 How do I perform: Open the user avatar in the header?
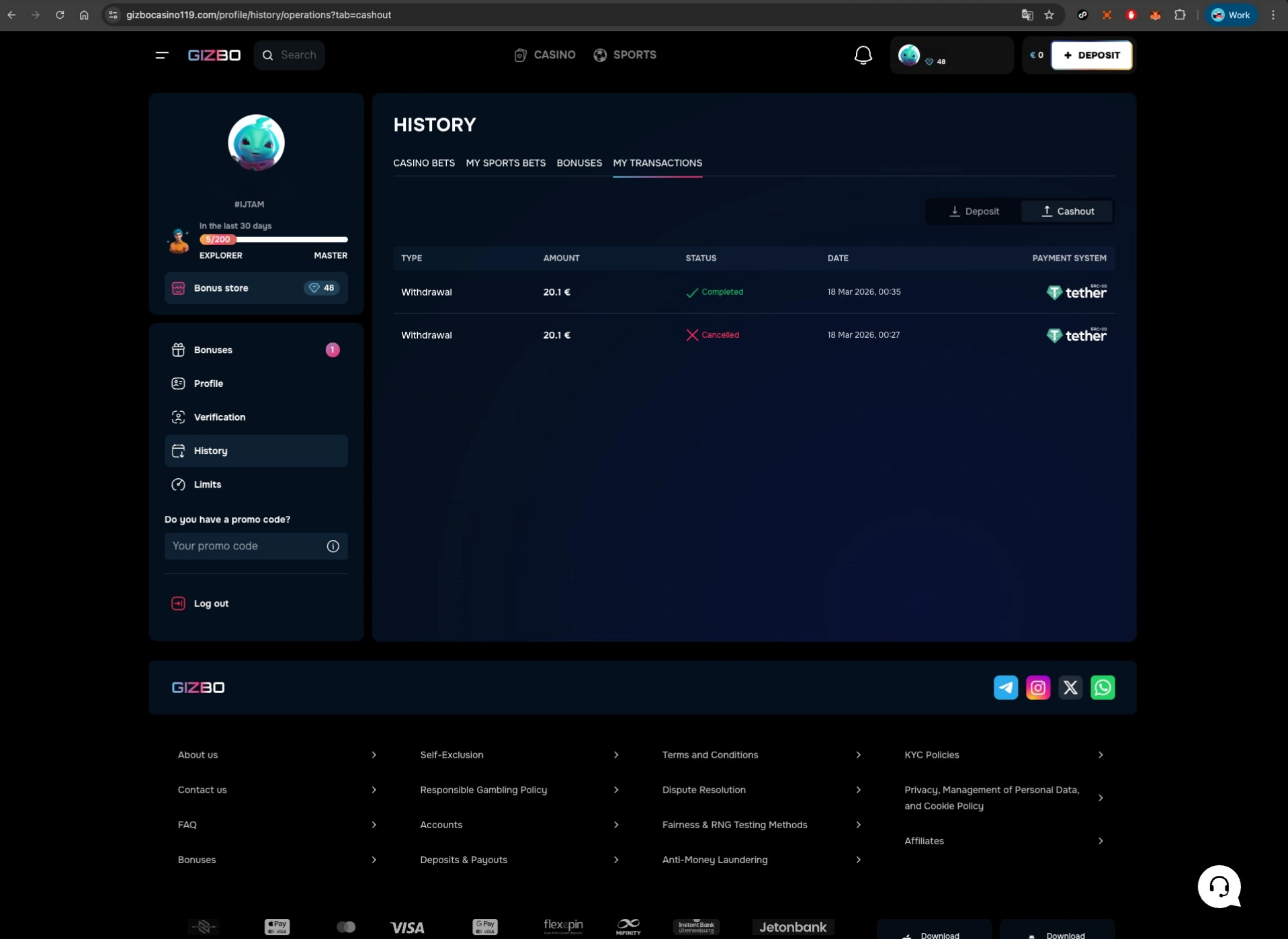[909, 55]
